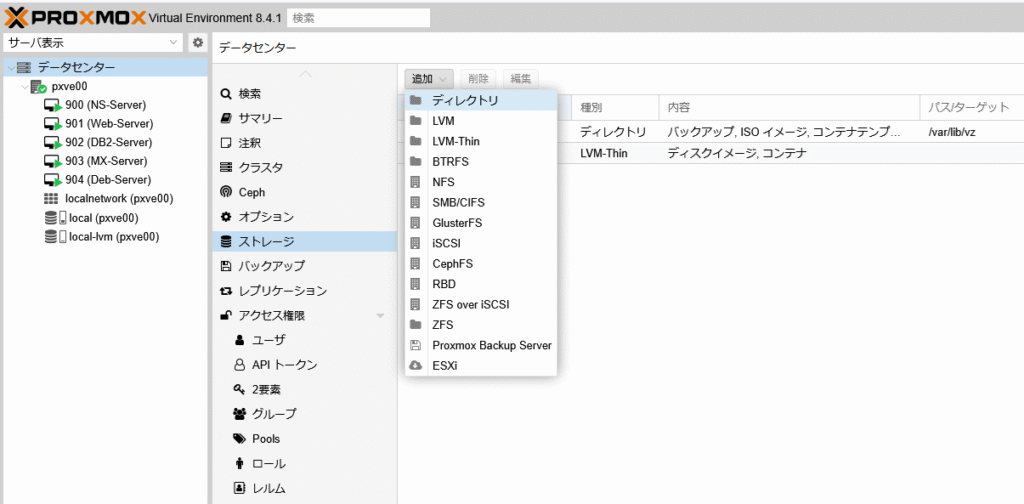Click the local (pxve00) storage icon
This screenshot has height=504, width=1024.
coord(56,218)
